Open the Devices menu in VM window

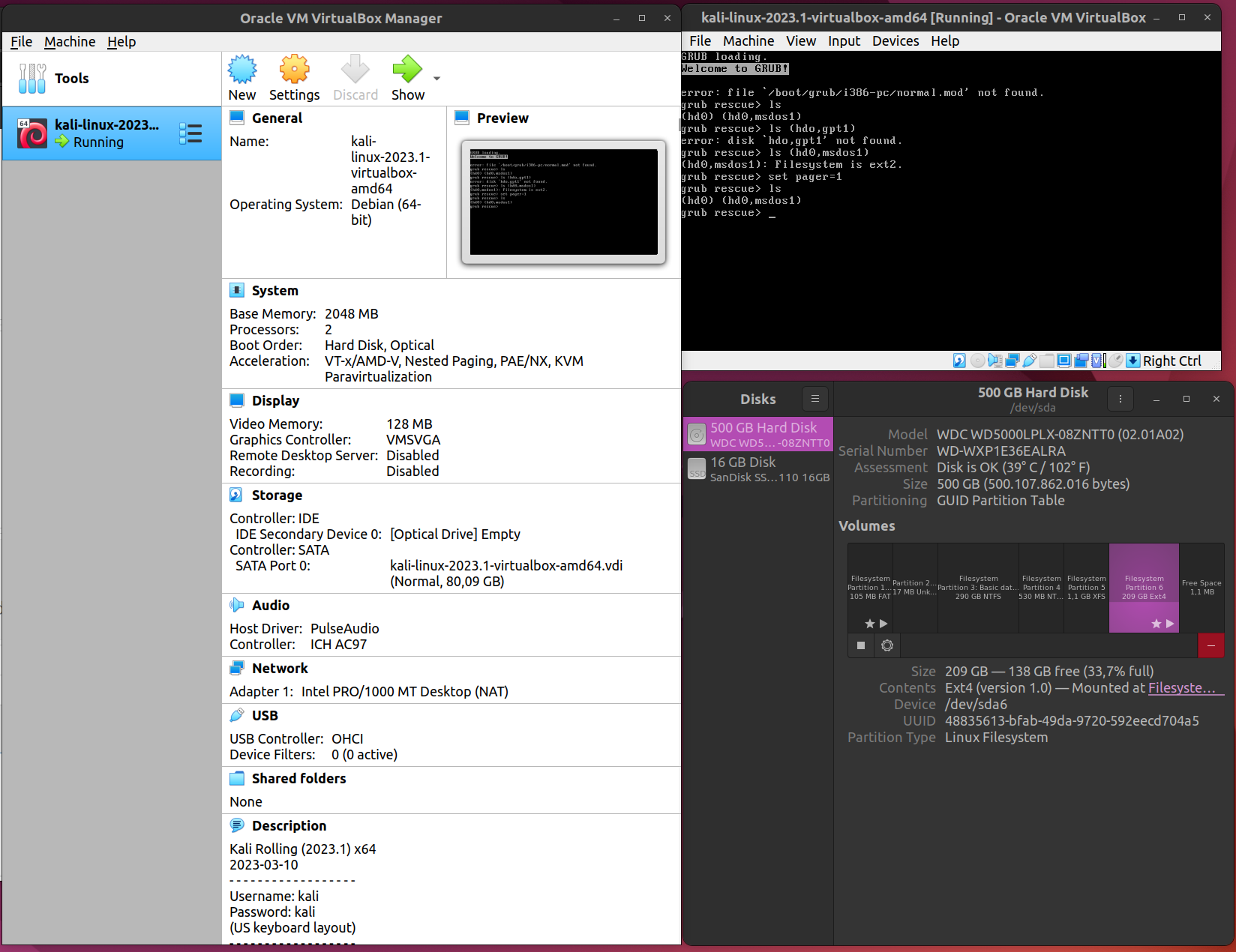(x=895, y=41)
